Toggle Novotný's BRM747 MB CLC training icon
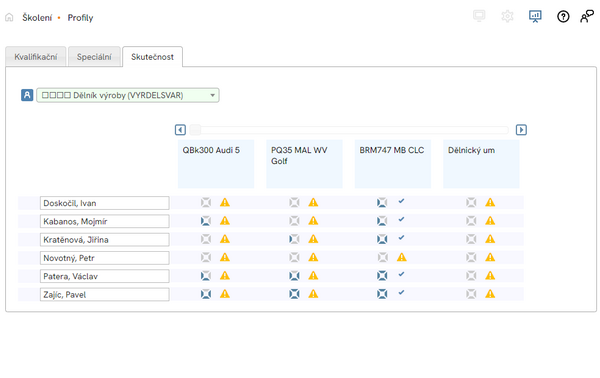 click(383, 257)
